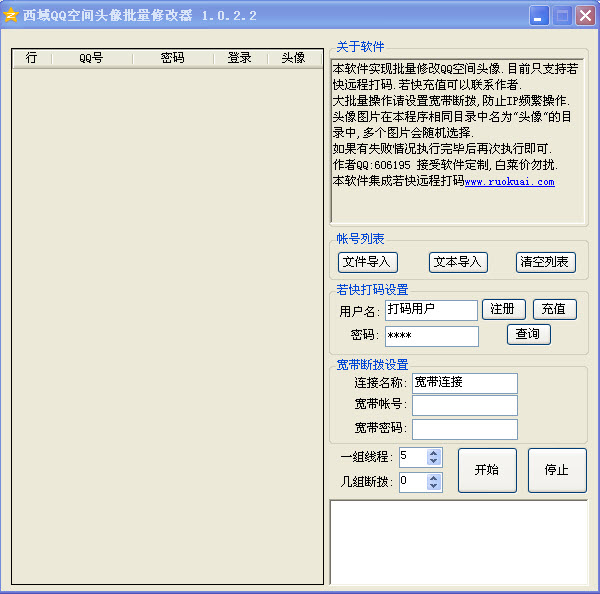Minimize the window
Screen dimensions: 600x594
coord(539,16)
